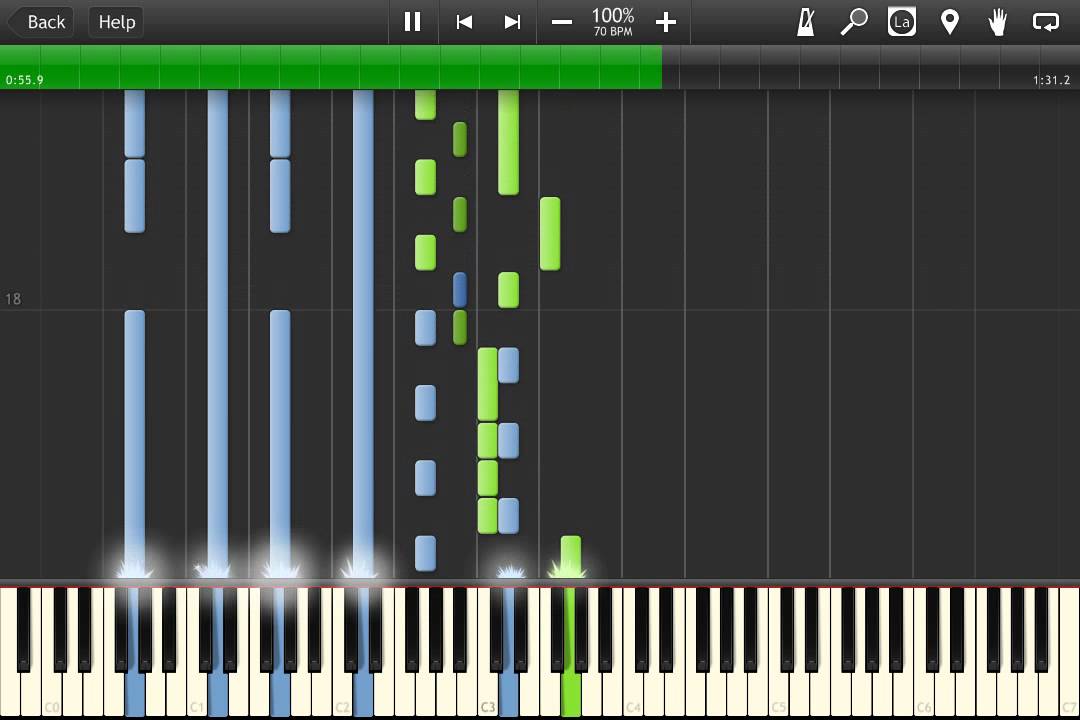This screenshot has height=720, width=1080.
Task: Go back using the Back button
Action: click(x=38, y=22)
